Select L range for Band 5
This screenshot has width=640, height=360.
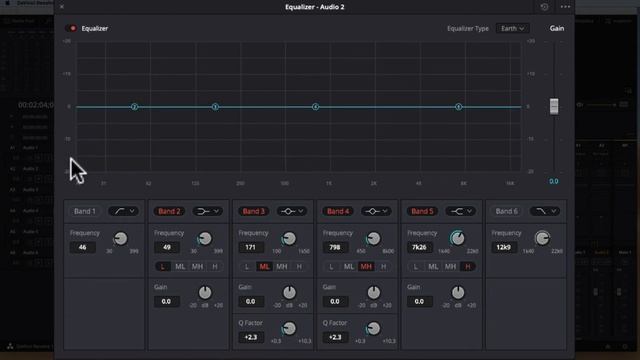(x=416, y=267)
